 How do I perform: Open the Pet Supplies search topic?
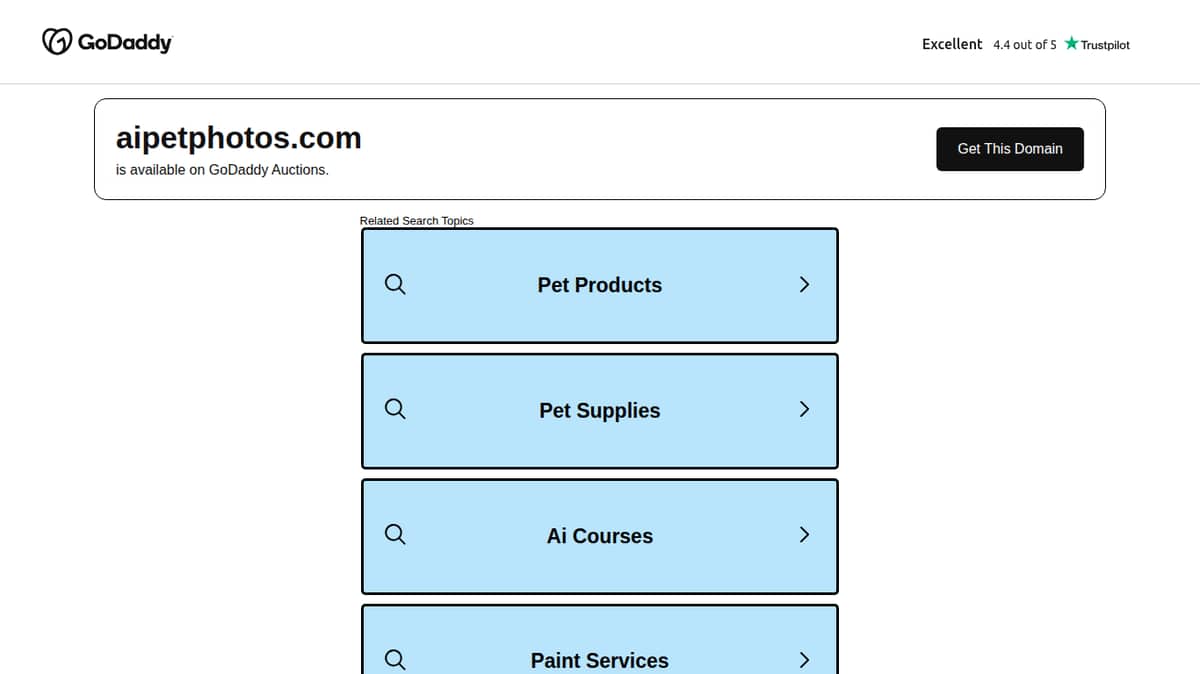coord(600,411)
